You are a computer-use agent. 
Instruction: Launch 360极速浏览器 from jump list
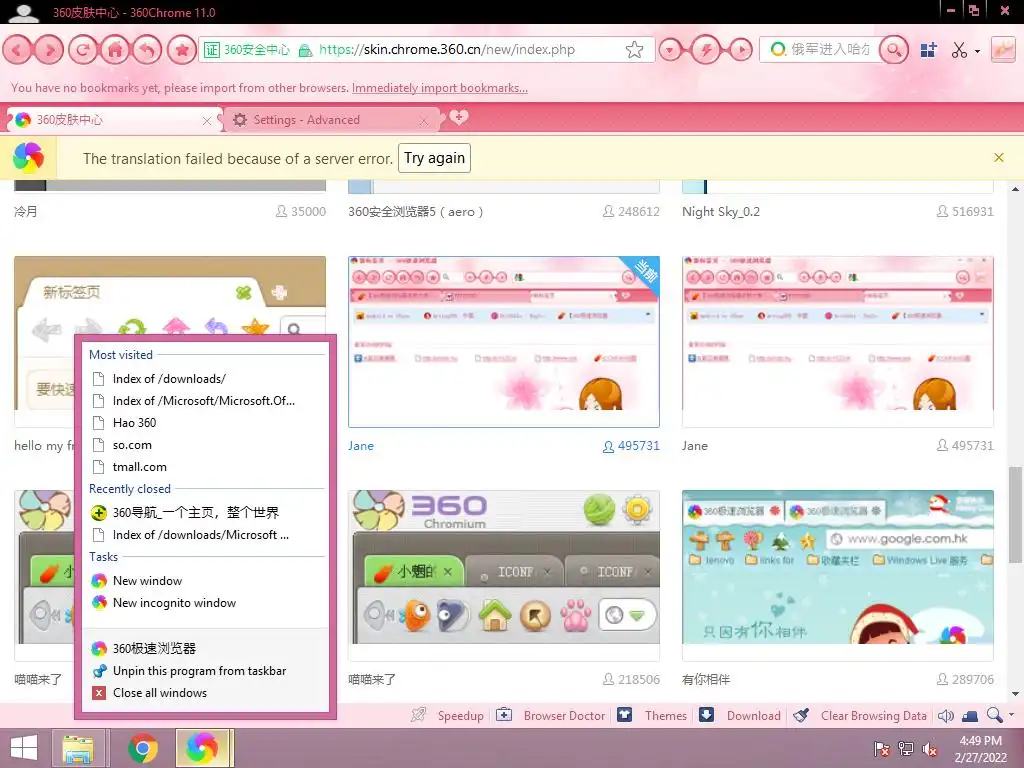click(x=205, y=648)
